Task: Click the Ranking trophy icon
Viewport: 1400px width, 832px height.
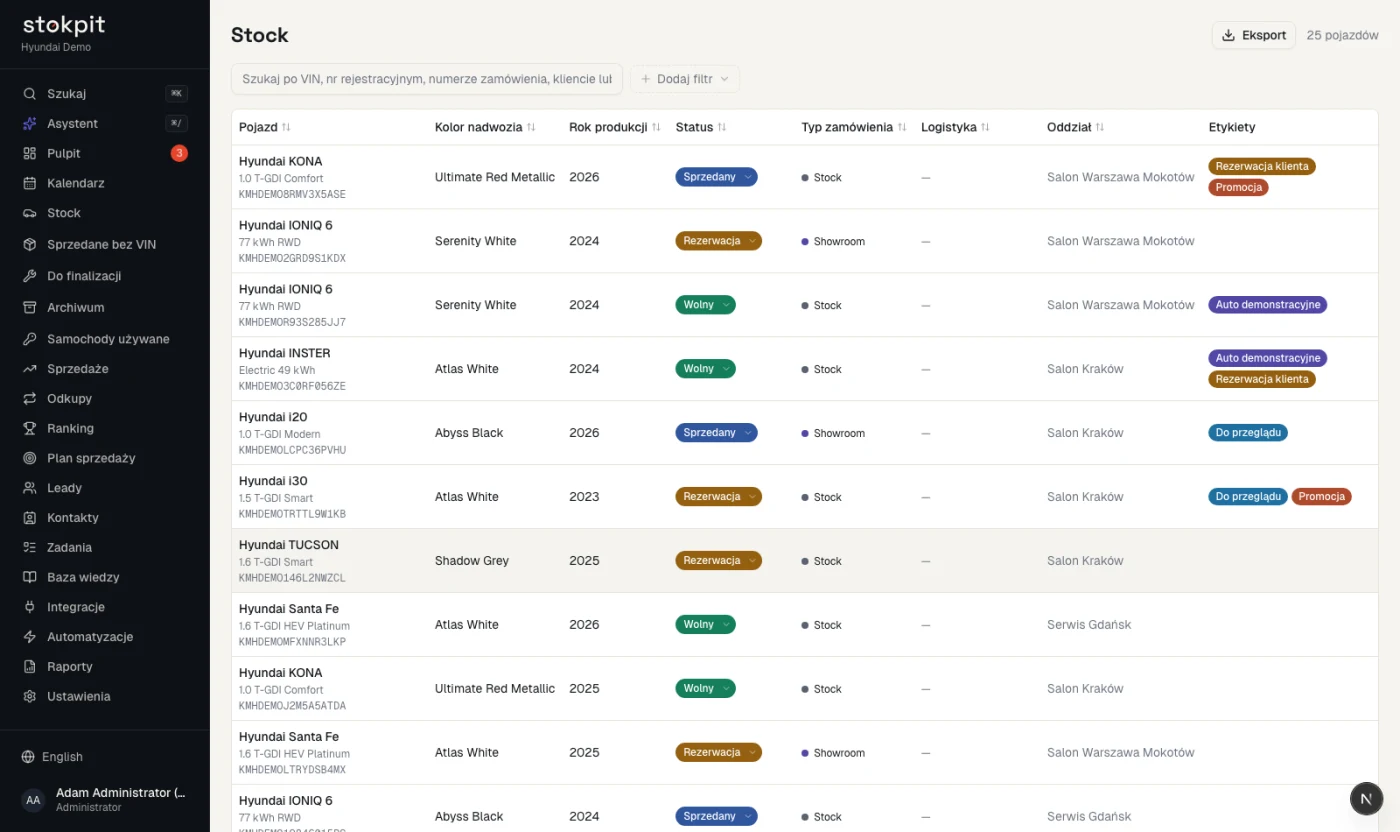Action: click(x=29, y=429)
